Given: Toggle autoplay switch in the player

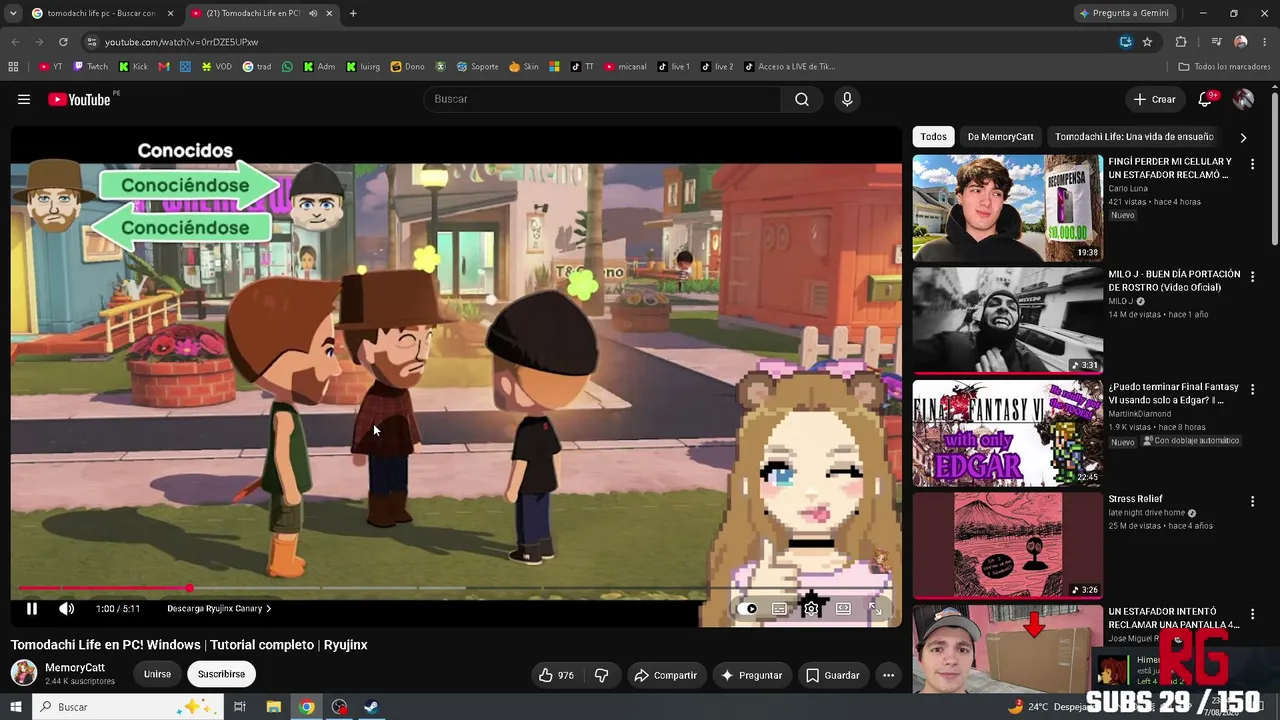Looking at the screenshot, I should (x=747, y=608).
